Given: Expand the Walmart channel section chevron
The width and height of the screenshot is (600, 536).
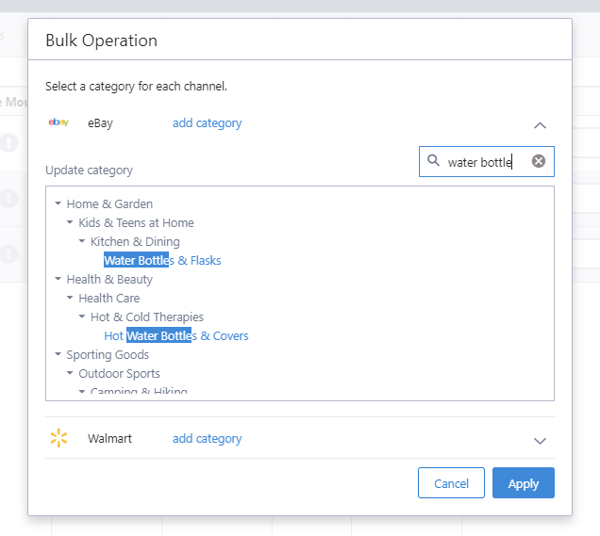Looking at the screenshot, I should pyautogui.click(x=540, y=440).
